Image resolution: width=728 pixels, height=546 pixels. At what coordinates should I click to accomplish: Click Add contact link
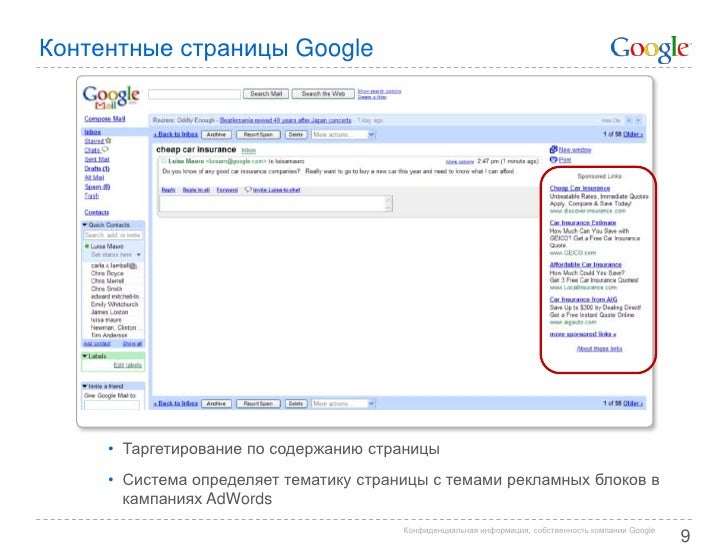click(x=97, y=344)
